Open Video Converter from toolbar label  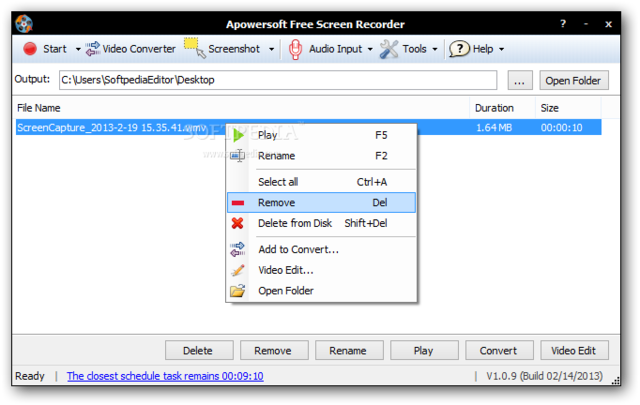click(139, 49)
